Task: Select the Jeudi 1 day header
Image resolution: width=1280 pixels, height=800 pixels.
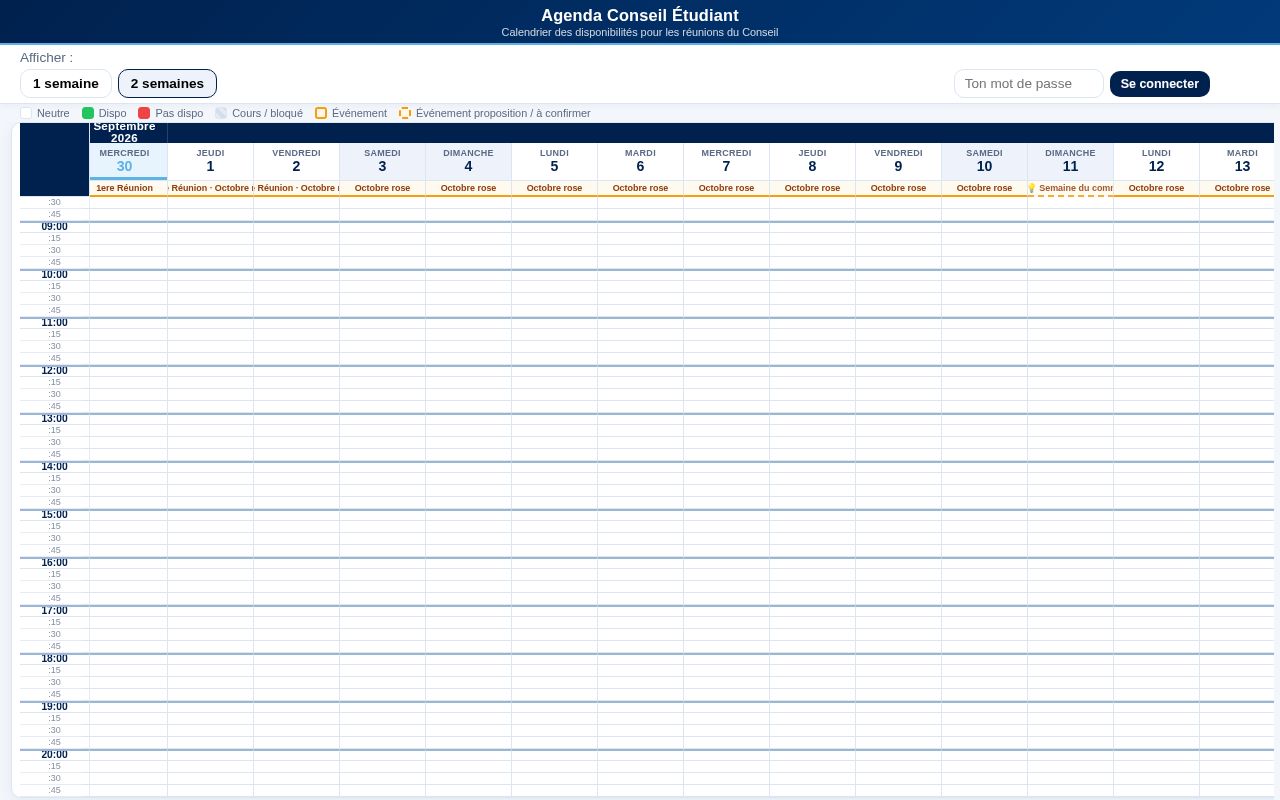Action: click(x=210, y=161)
